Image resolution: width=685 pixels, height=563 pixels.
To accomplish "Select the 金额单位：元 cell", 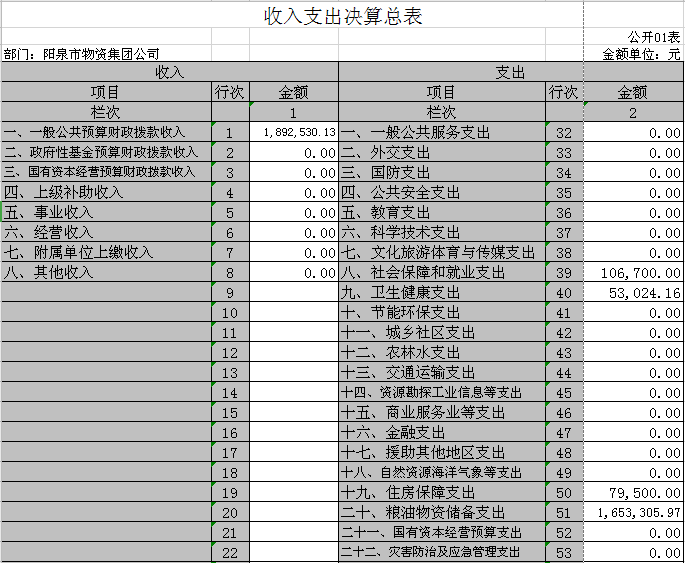I will [640, 54].
